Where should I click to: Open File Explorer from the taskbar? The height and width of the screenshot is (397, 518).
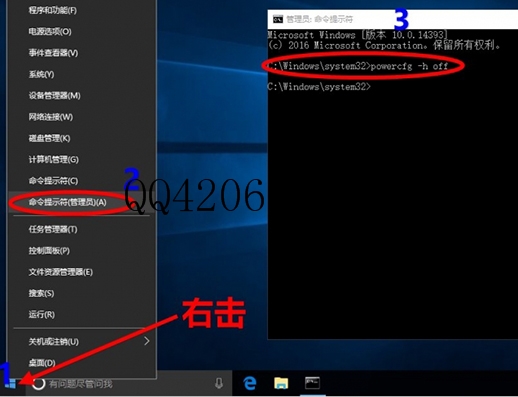[x=281, y=383]
